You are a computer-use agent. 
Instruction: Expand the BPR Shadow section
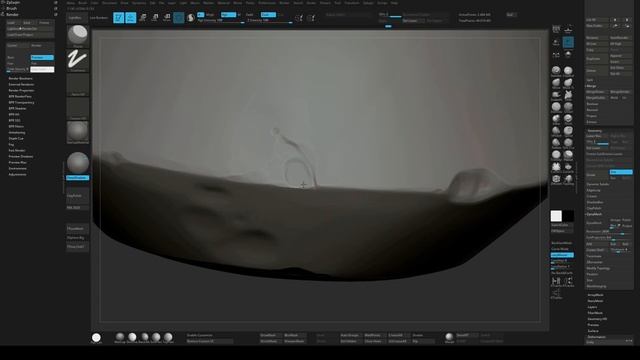pyautogui.click(x=18, y=109)
